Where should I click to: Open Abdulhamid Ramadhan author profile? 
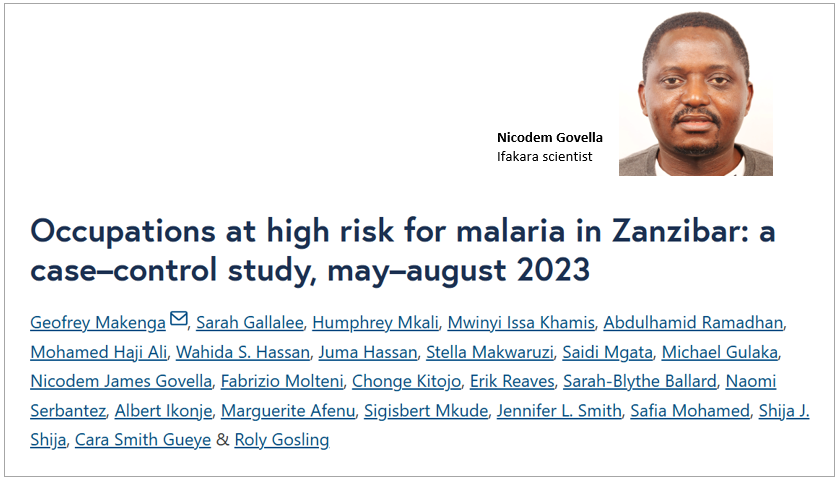click(x=698, y=322)
